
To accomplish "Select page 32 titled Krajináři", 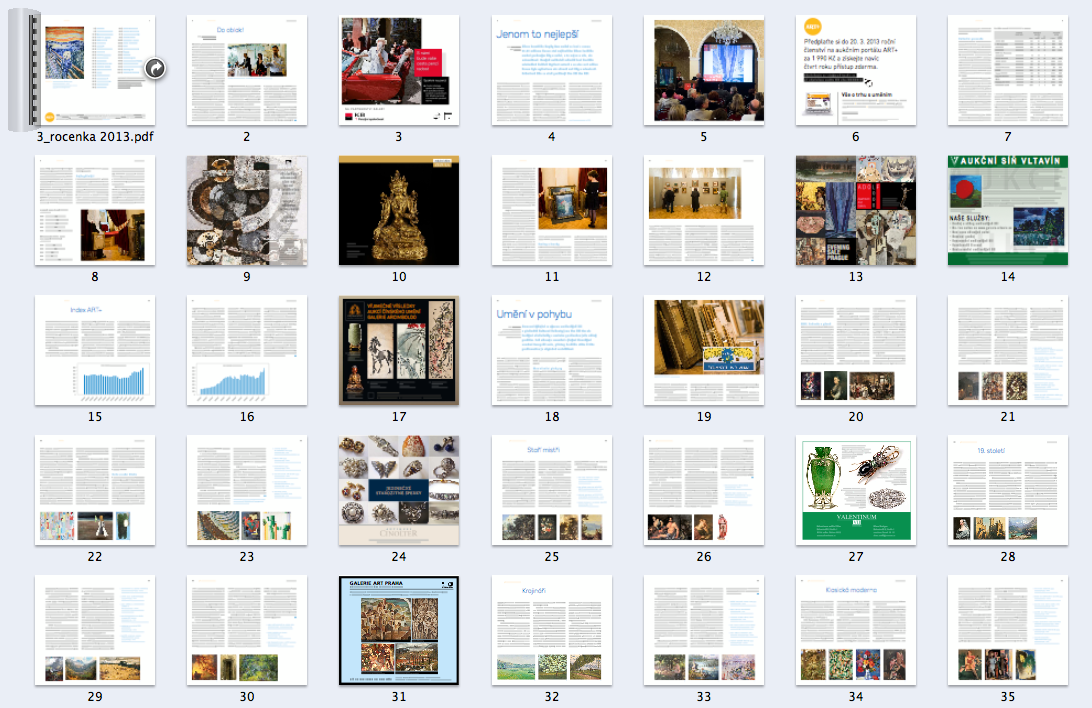I will pos(551,630).
